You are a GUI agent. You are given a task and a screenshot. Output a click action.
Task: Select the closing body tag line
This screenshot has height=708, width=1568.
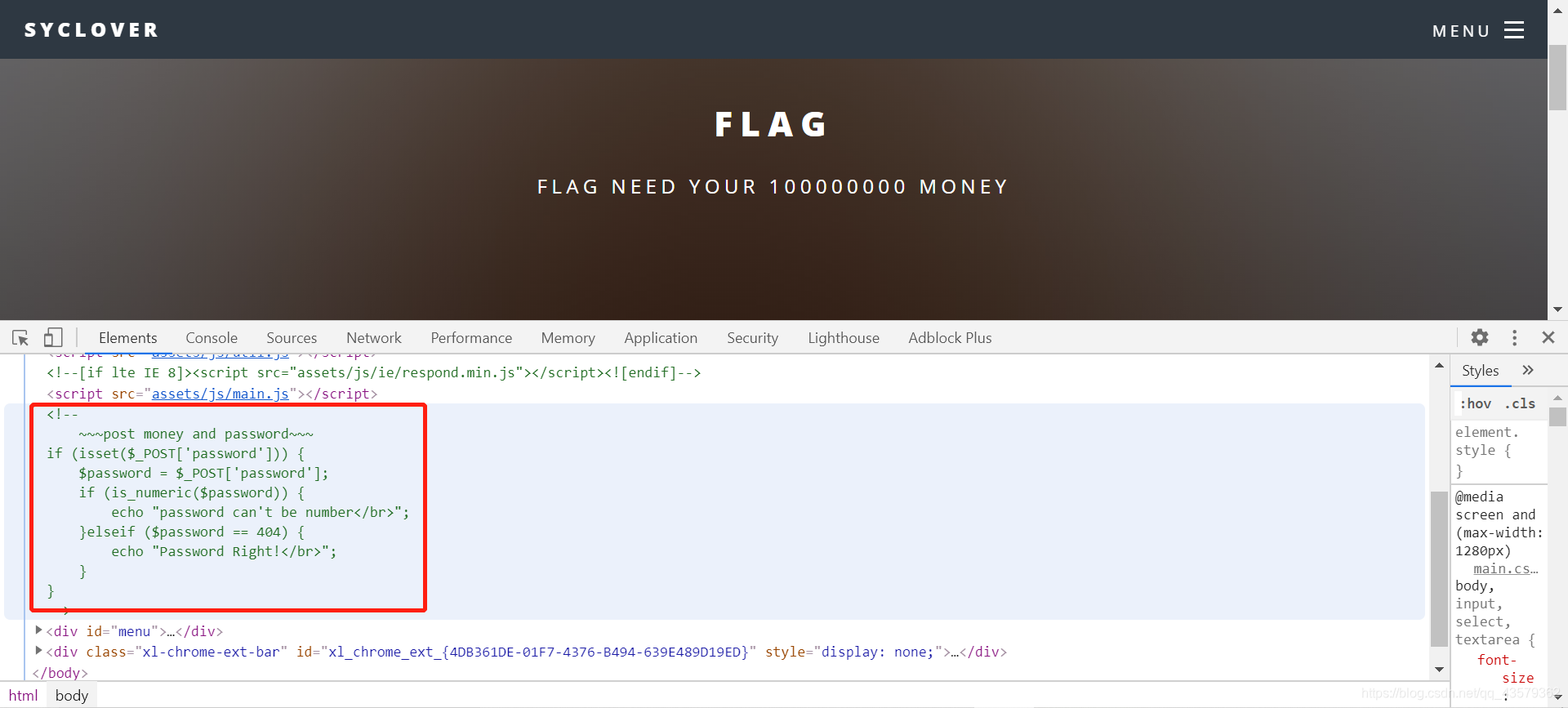click(60, 672)
